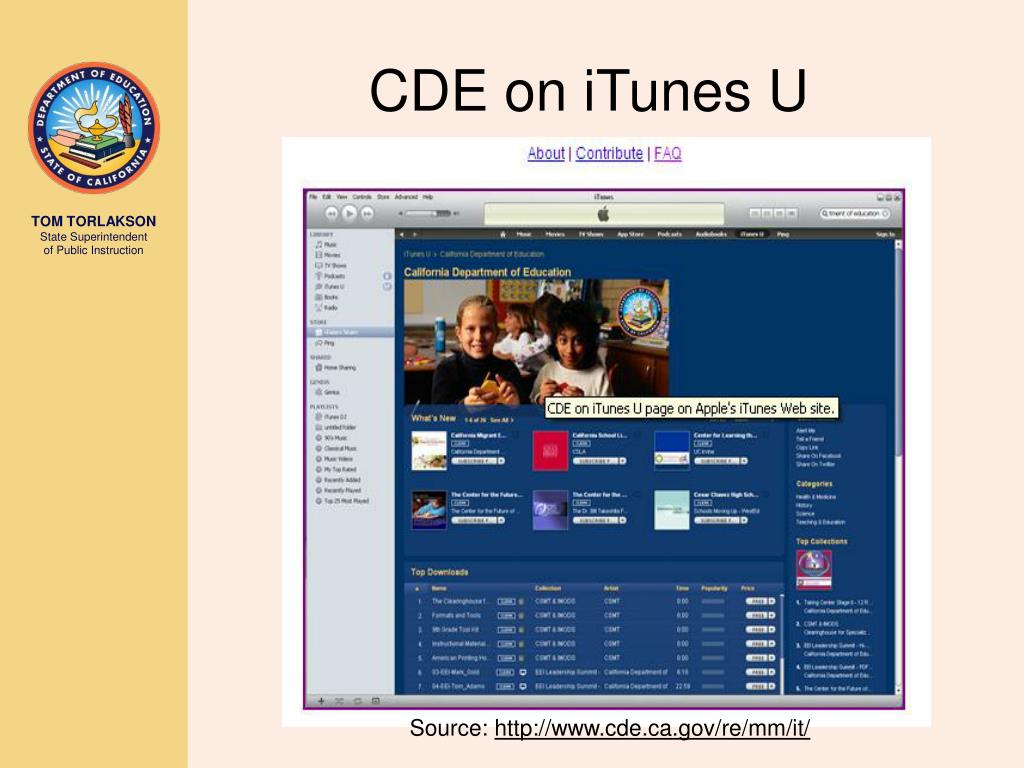
Task: Open the Help menu
Action: click(428, 197)
